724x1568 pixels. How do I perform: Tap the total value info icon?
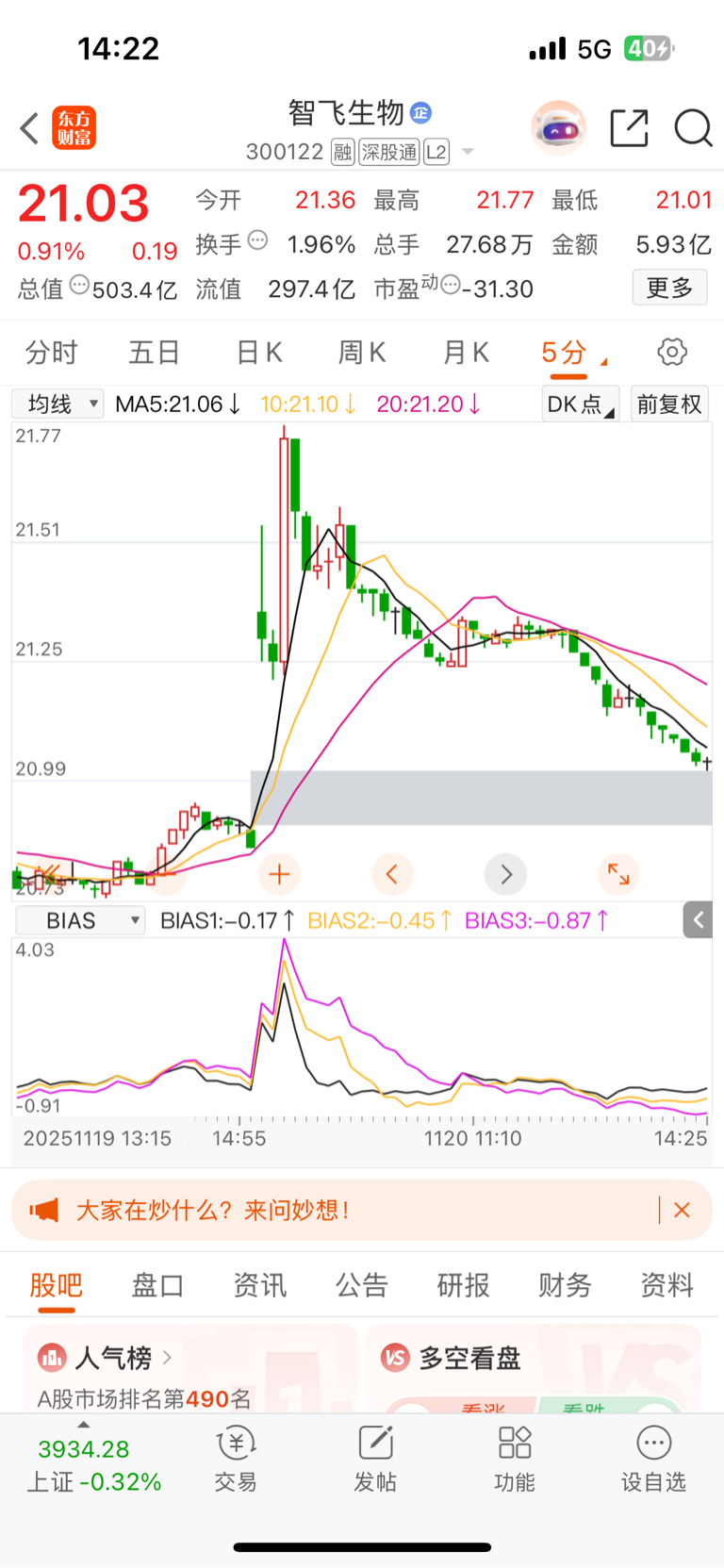(x=80, y=285)
